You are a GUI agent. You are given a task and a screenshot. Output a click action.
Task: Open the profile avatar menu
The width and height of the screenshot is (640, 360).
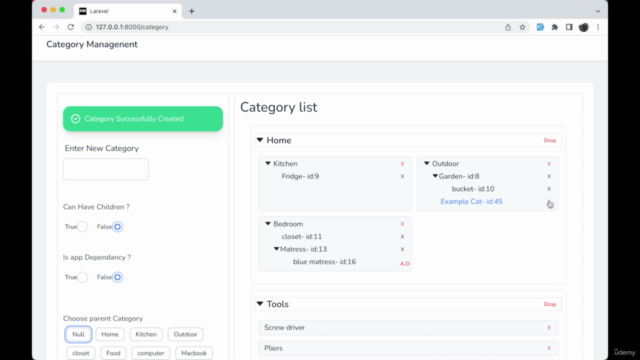[584, 27]
